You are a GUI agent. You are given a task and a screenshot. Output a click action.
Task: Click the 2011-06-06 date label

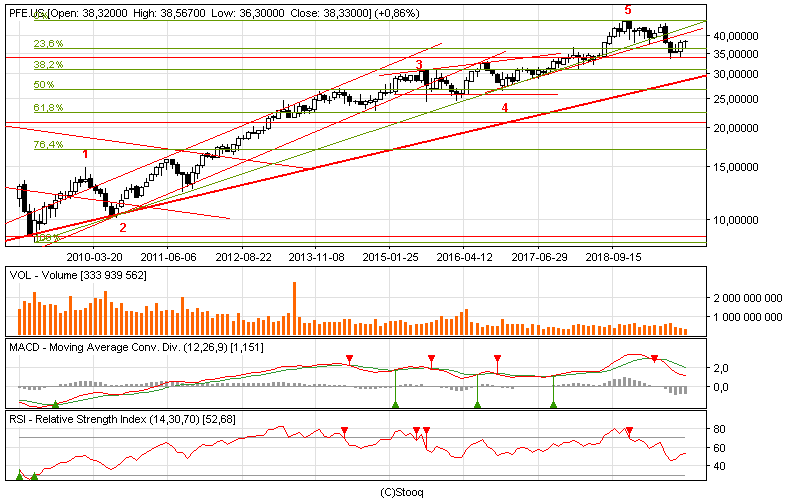(168, 257)
